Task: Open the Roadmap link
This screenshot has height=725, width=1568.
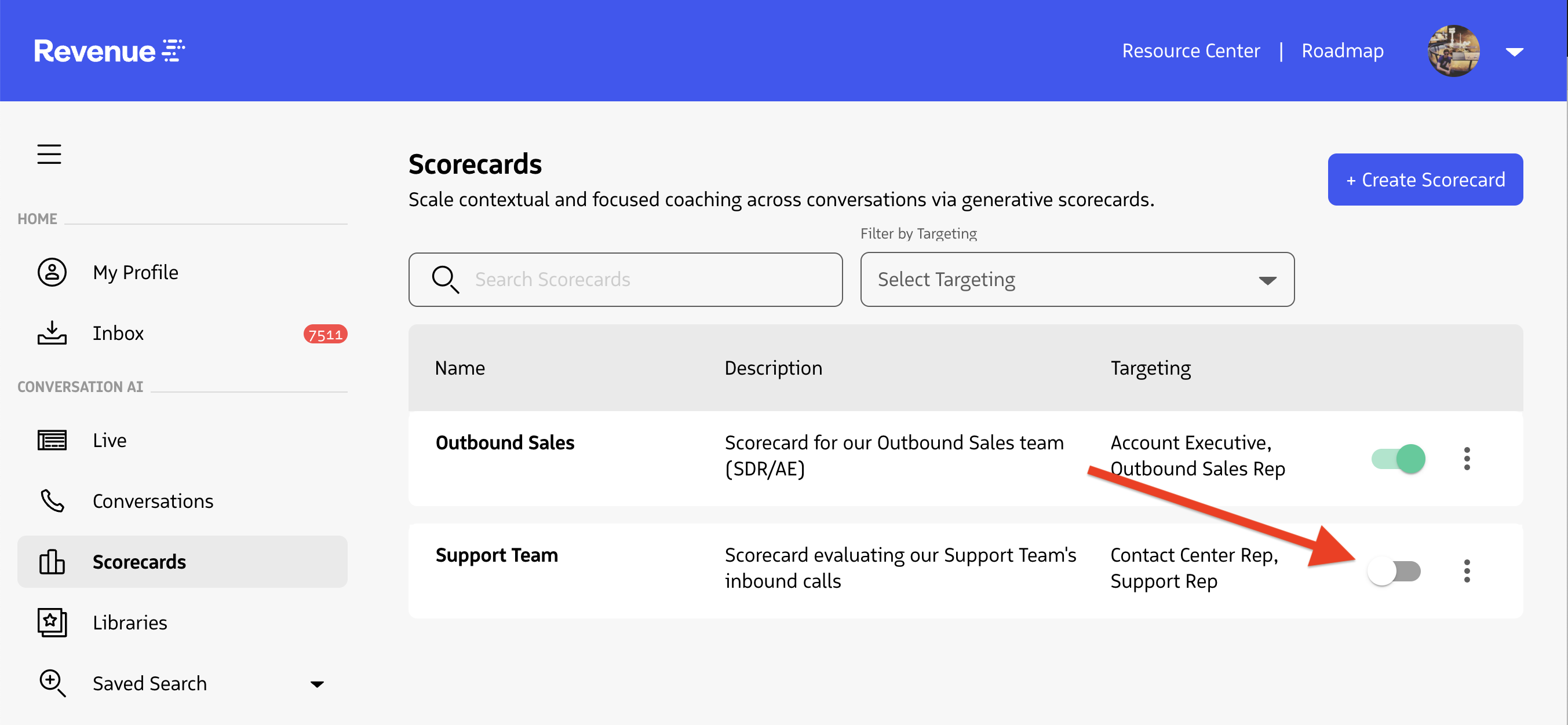Action: [1341, 50]
